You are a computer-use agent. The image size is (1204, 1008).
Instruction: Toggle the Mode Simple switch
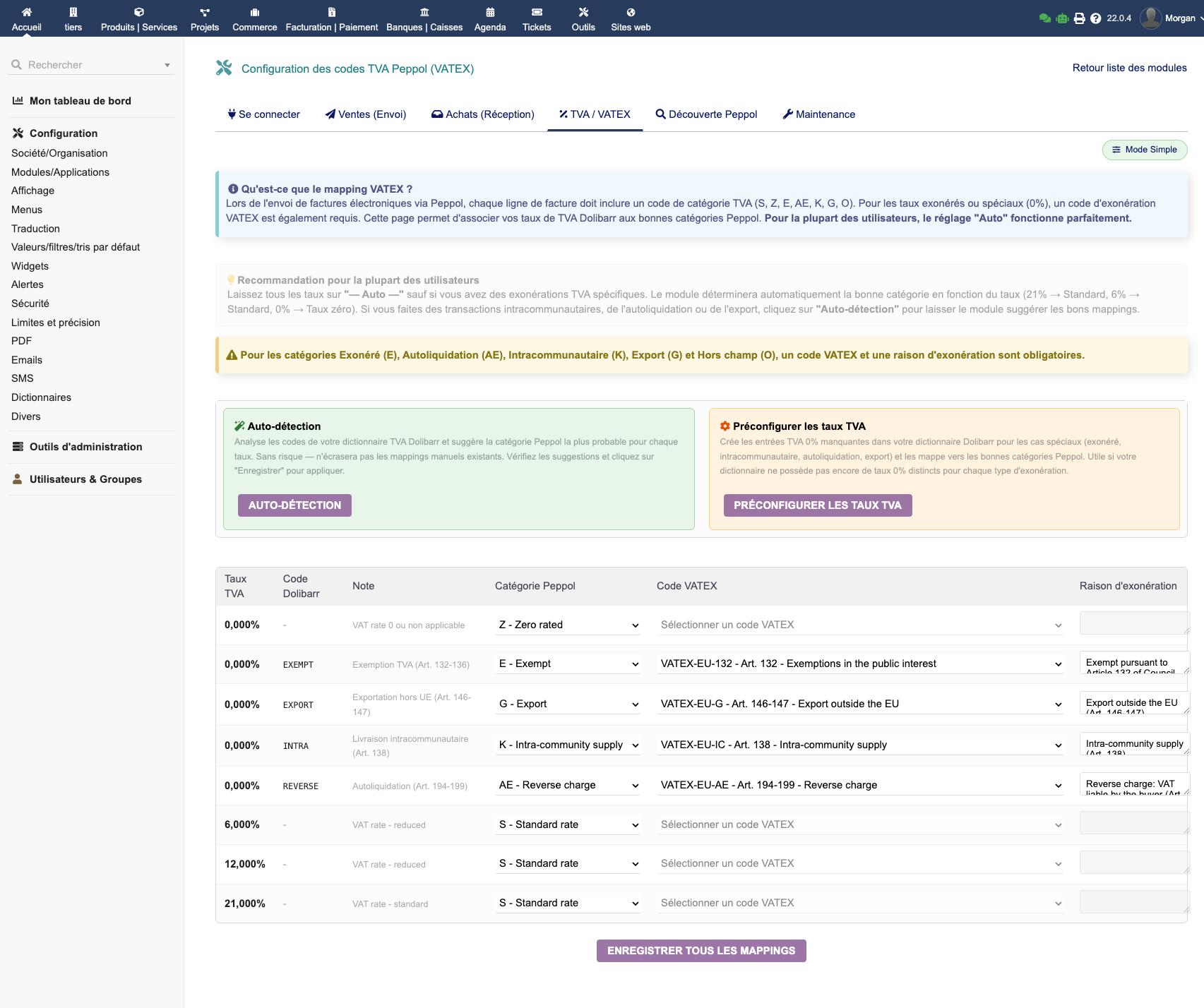[1144, 150]
